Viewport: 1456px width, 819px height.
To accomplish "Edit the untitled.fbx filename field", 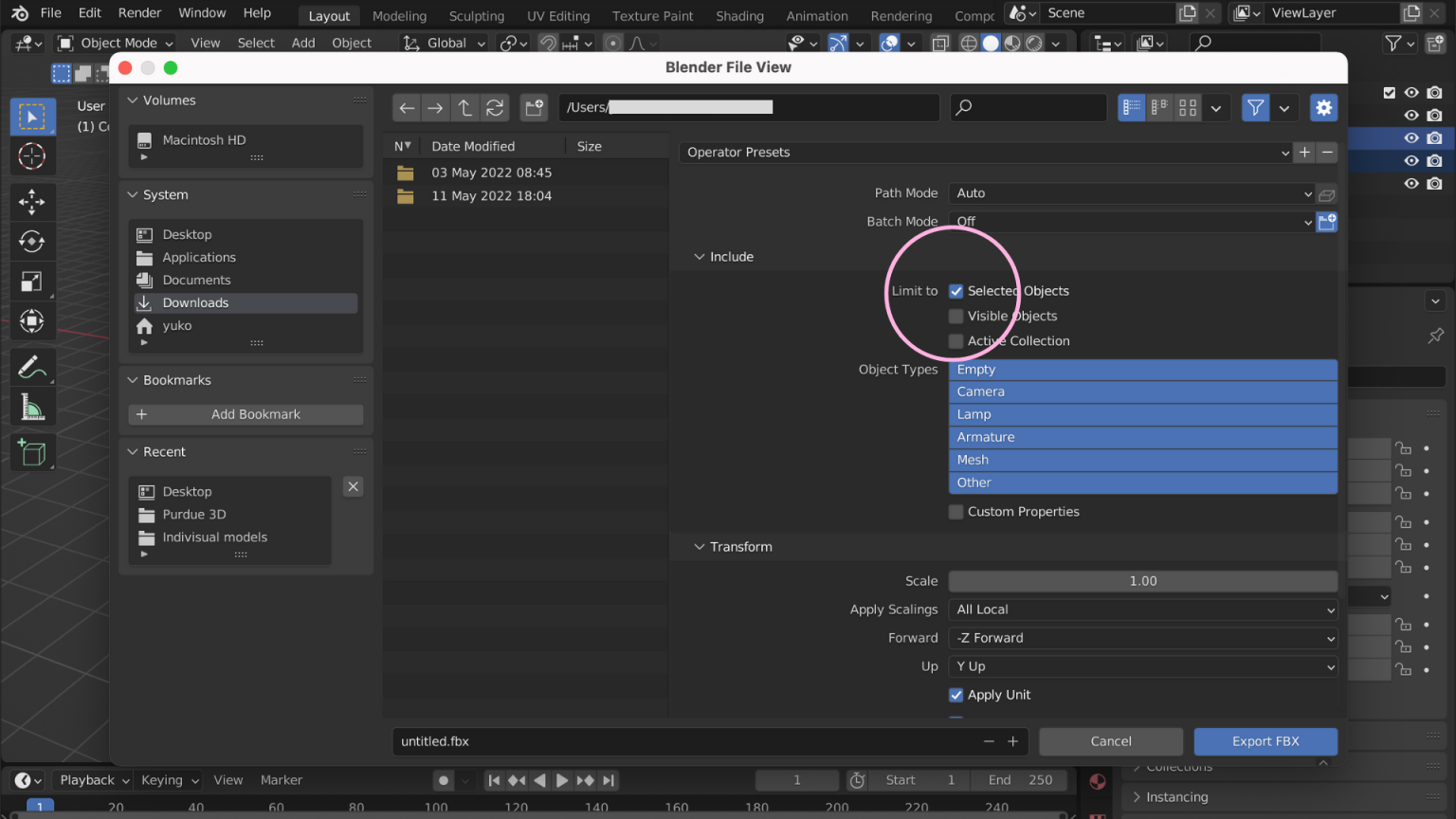I will point(664,741).
